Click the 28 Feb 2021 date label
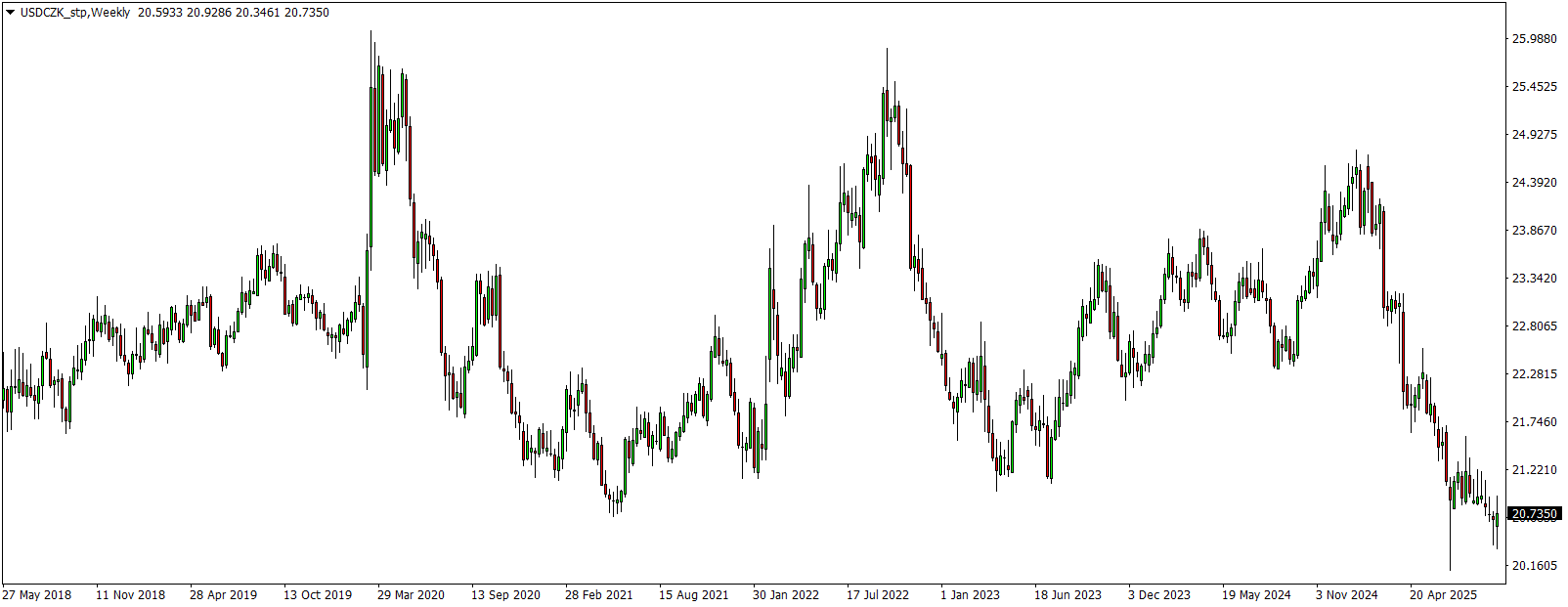This screenshot has height=607, width=1568. pyautogui.click(x=599, y=595)
